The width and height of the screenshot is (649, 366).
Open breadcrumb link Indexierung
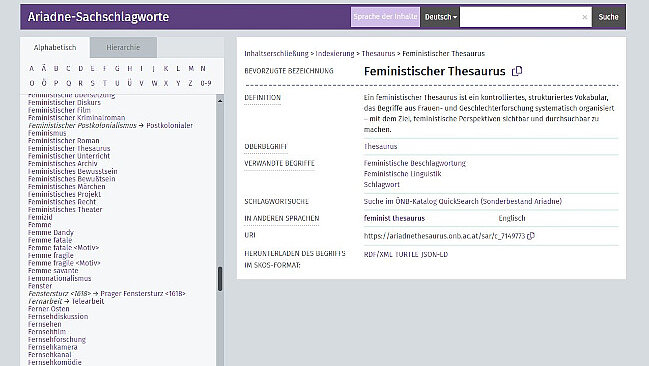point(335,53)
